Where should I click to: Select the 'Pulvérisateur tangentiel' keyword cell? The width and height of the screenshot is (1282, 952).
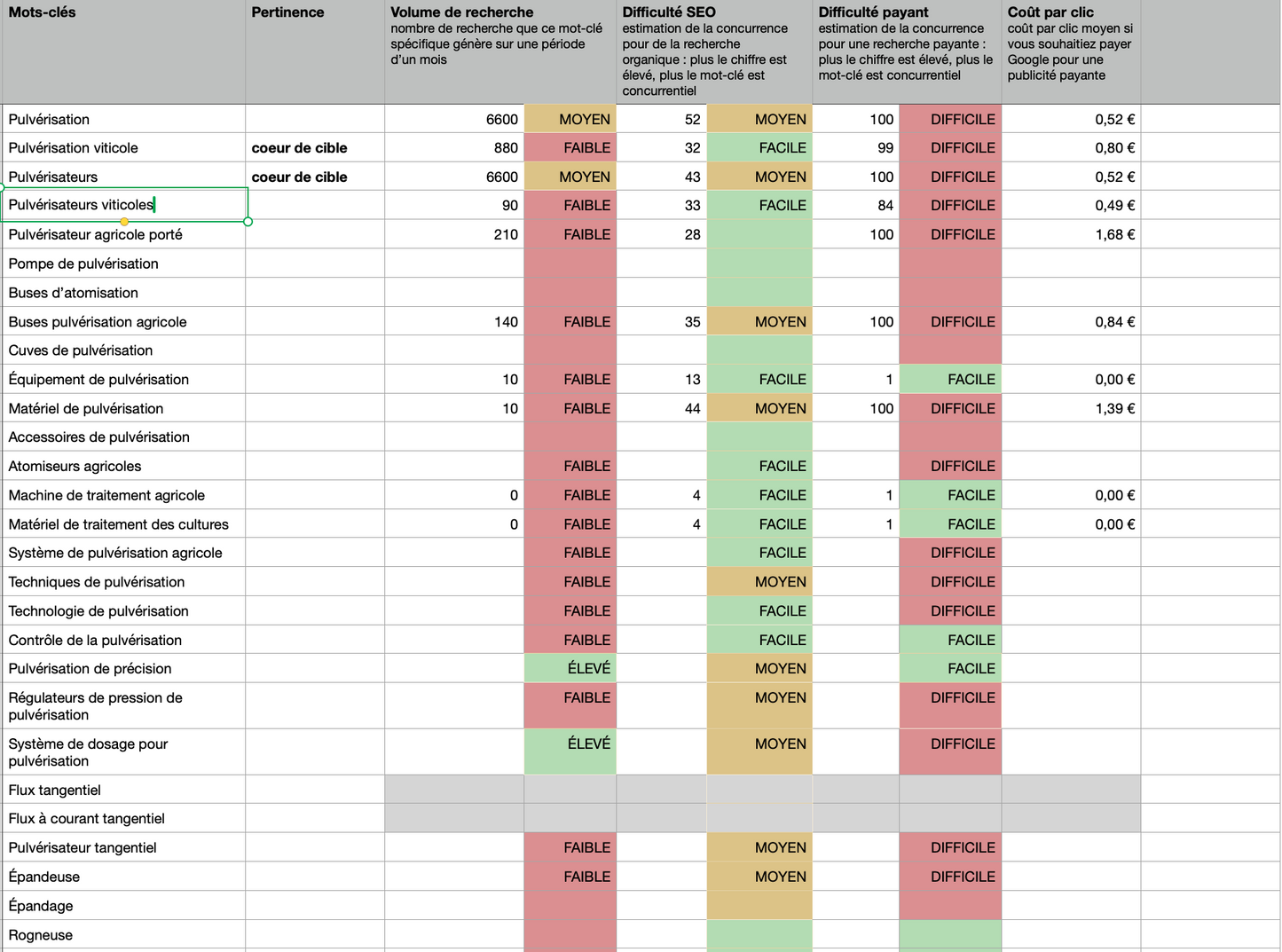coord(123,847)
